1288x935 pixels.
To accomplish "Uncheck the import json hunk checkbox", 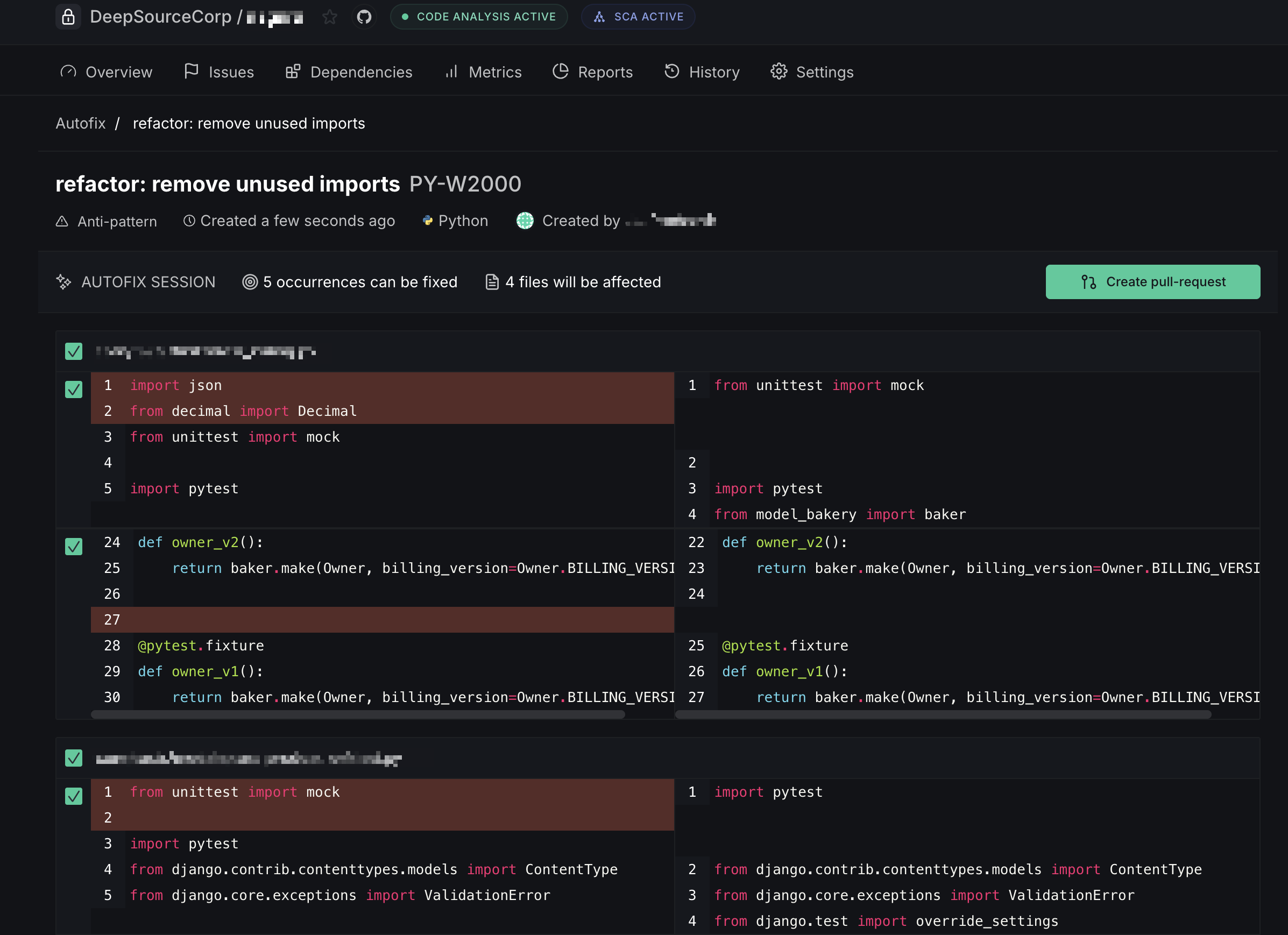I will click(x=74, y=389).
